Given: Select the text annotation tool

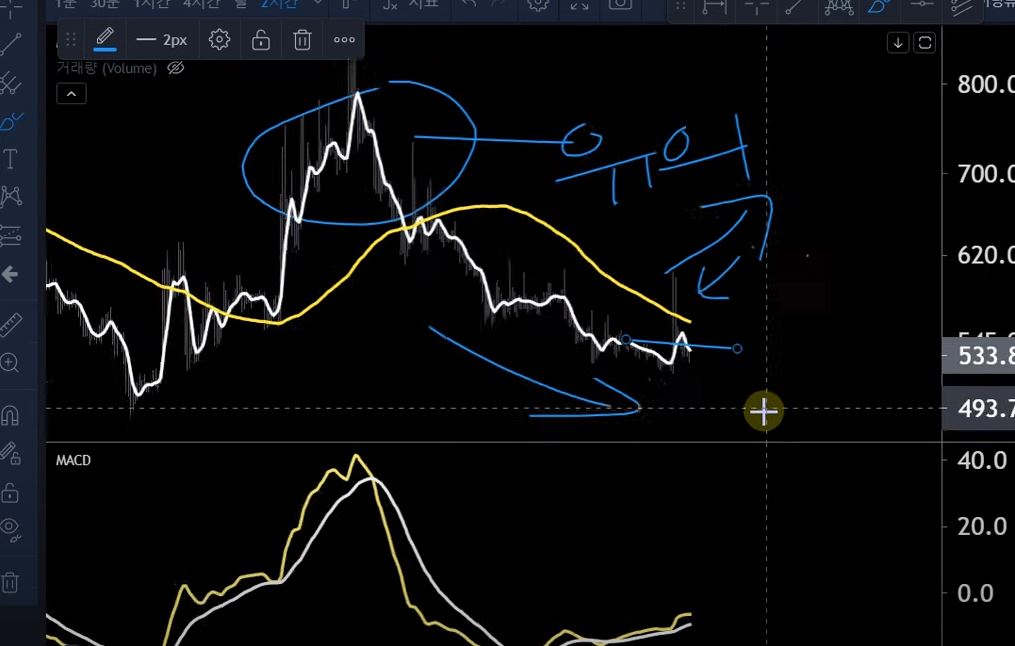Looking at the screenshot, I should [11, 159].
